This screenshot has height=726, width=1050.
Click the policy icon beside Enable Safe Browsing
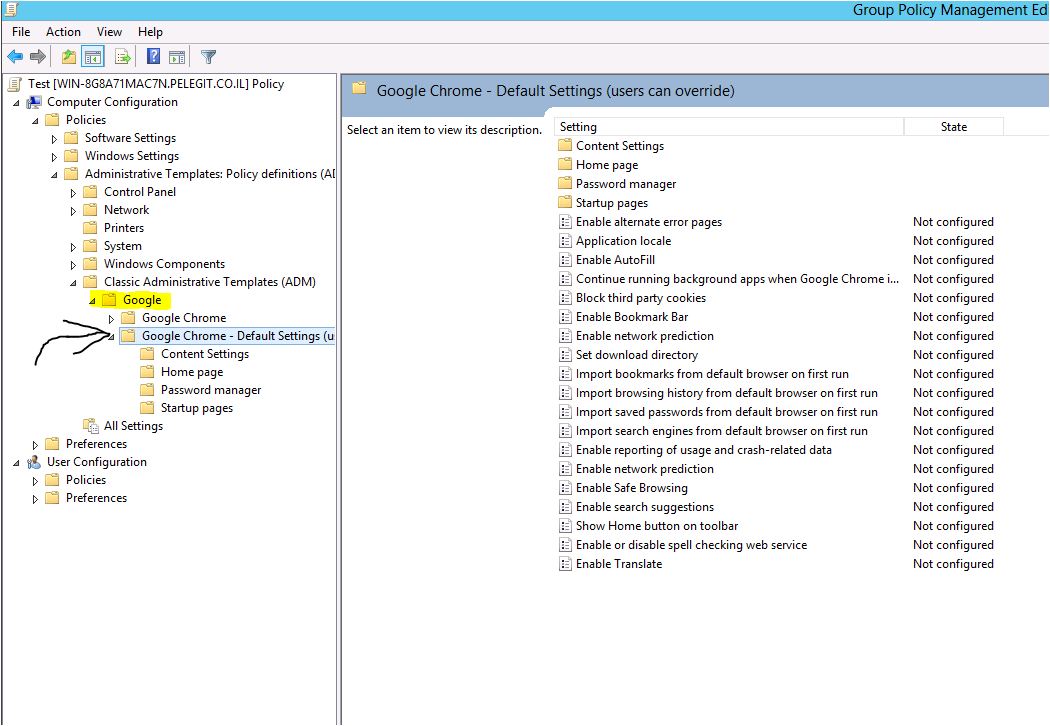(565, 488)
